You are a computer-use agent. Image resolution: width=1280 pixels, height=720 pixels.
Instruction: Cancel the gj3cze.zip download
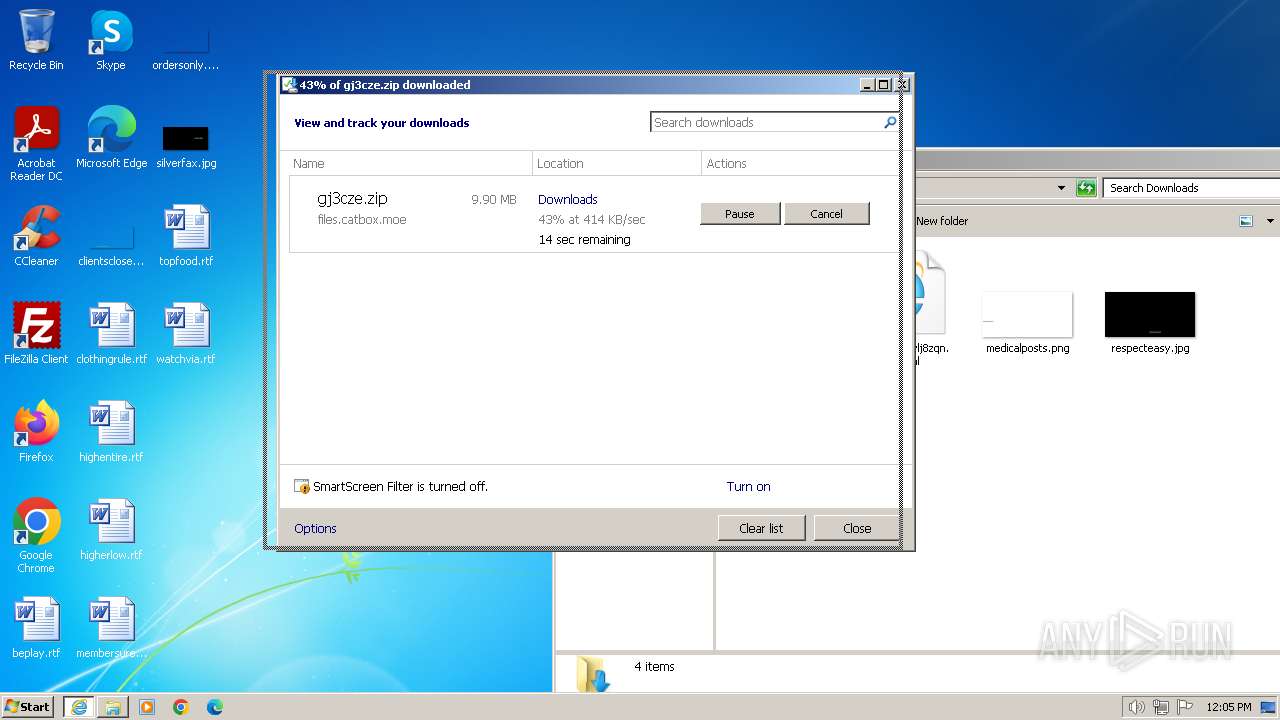pos(826,214)
